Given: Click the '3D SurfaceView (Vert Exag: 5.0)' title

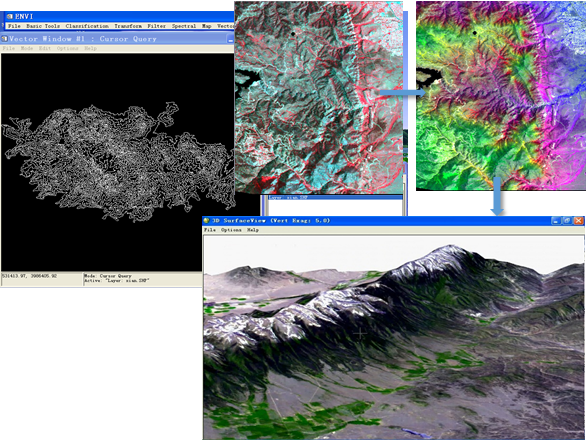Looking at the screenshot, I should pyautogui.click(x=271, y=221).
